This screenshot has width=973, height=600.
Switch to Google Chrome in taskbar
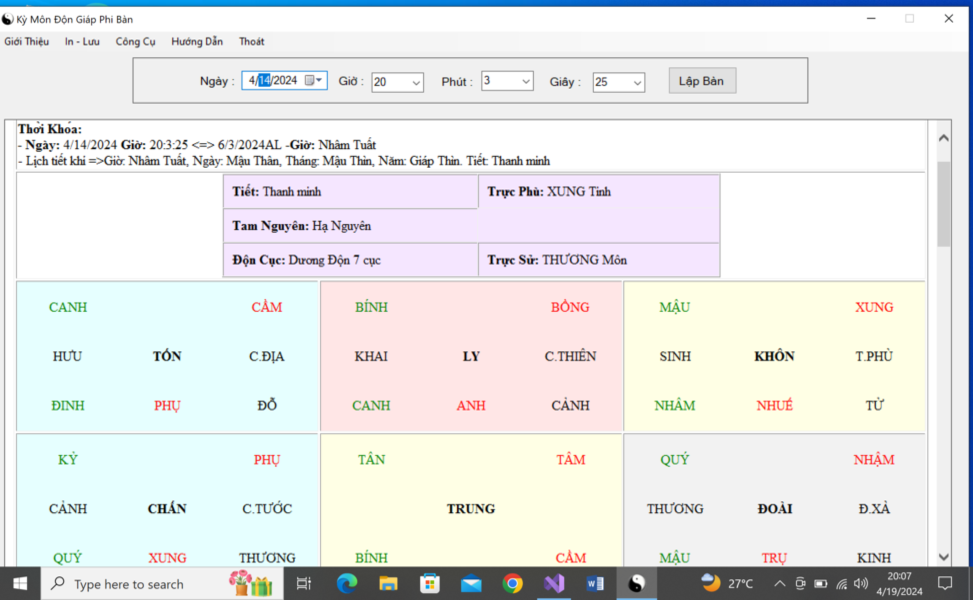click(513, 583)
